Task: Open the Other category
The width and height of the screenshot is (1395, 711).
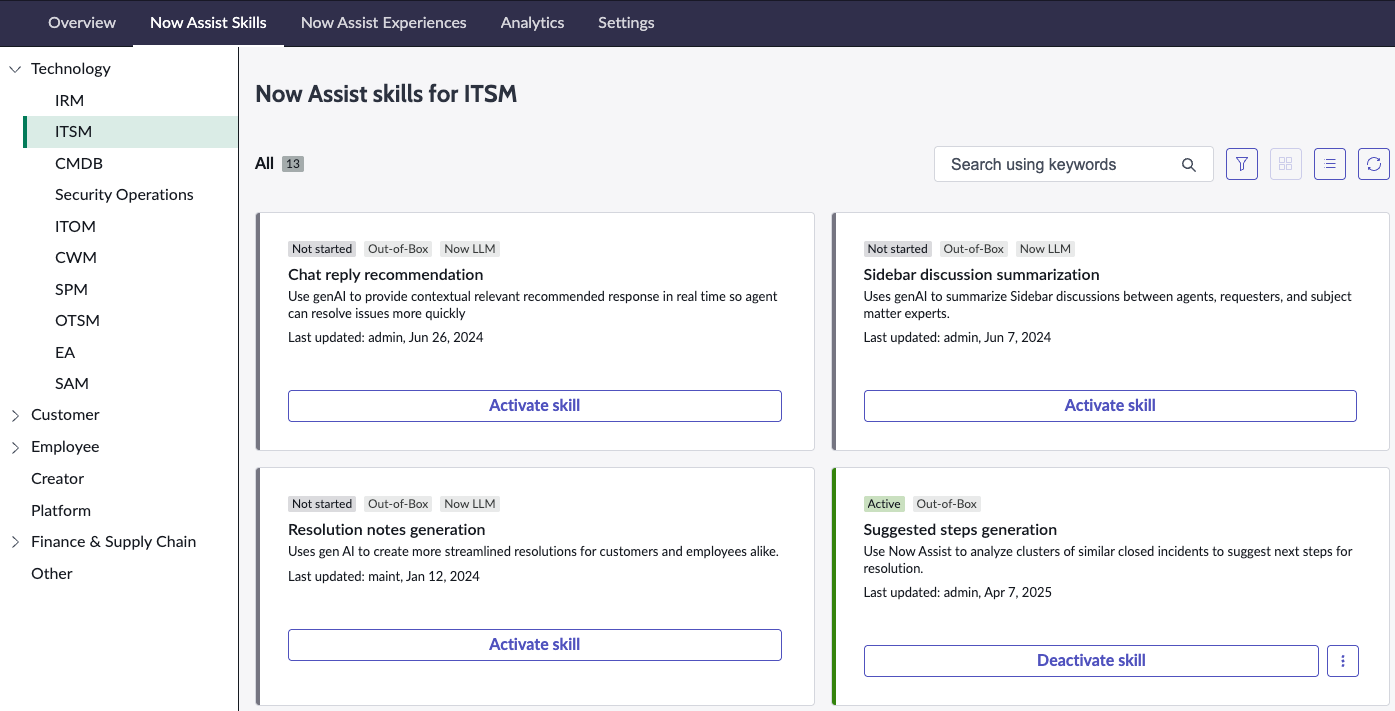Action: coord(52,574)
